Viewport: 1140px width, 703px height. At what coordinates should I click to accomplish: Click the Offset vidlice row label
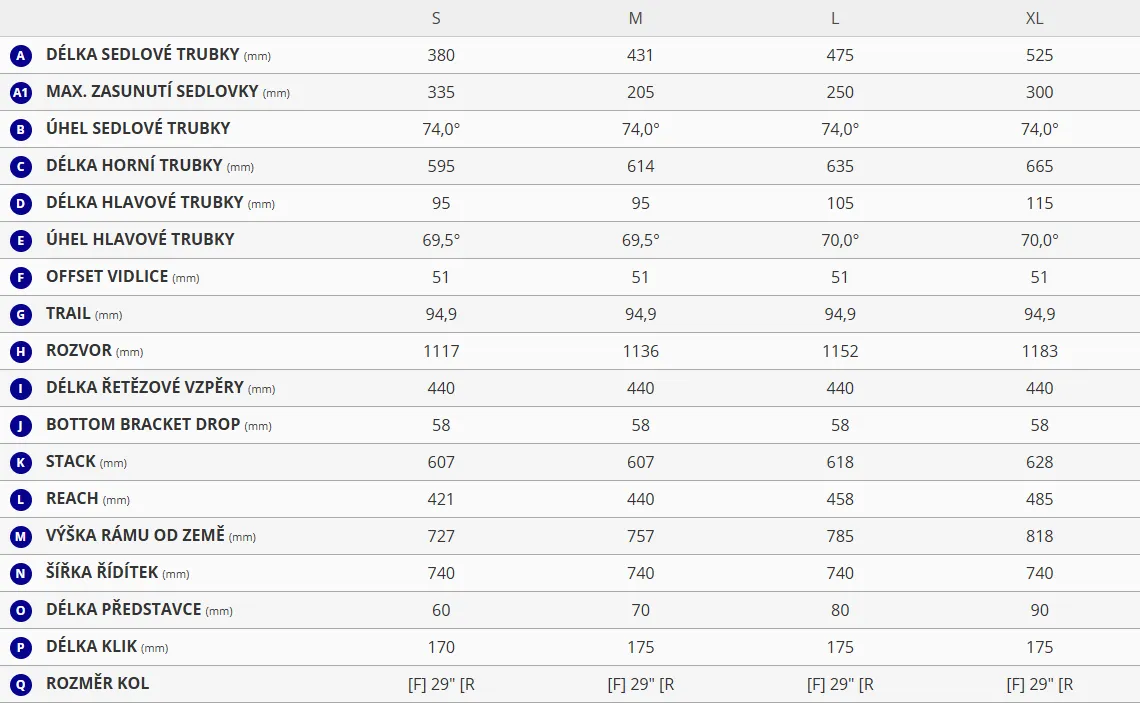pos(107,277)
